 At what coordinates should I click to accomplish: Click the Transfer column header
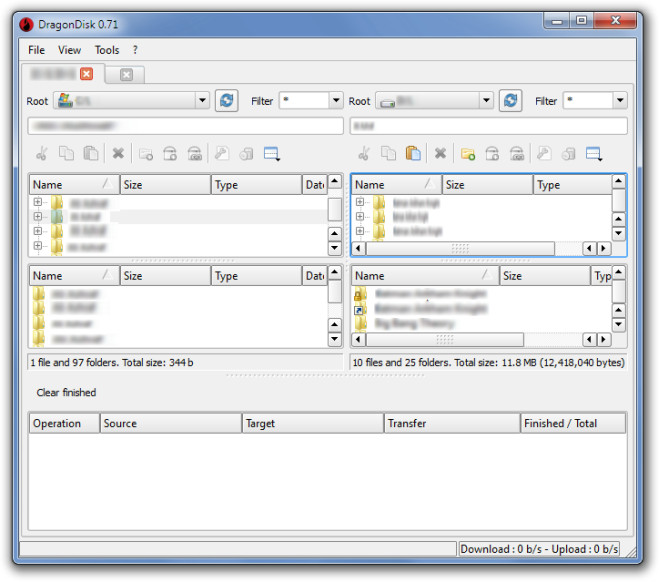[x=452, y=423]
